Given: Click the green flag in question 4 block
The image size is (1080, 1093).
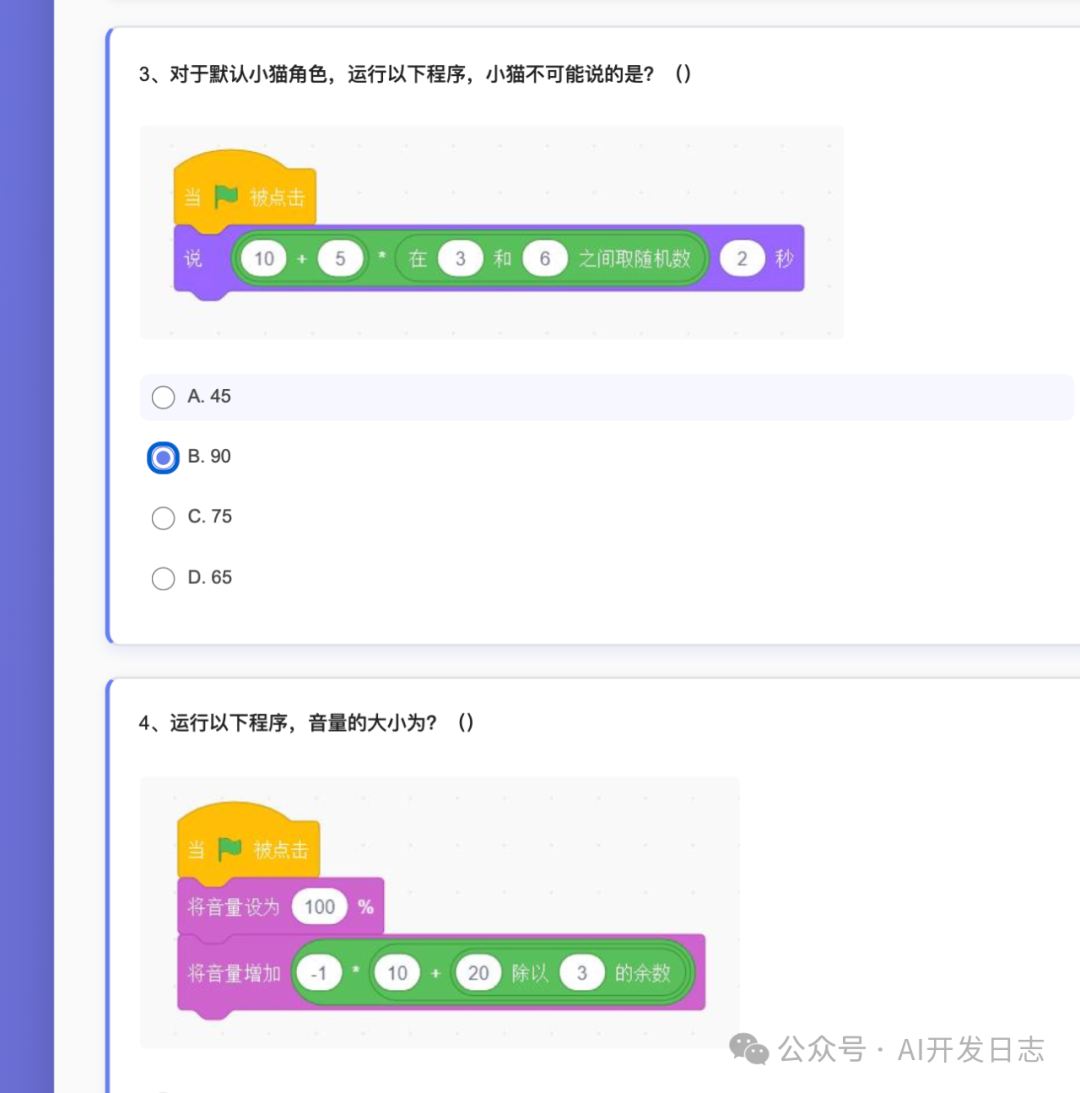Looking at the screenshot, I should click(x=229, y=849).
